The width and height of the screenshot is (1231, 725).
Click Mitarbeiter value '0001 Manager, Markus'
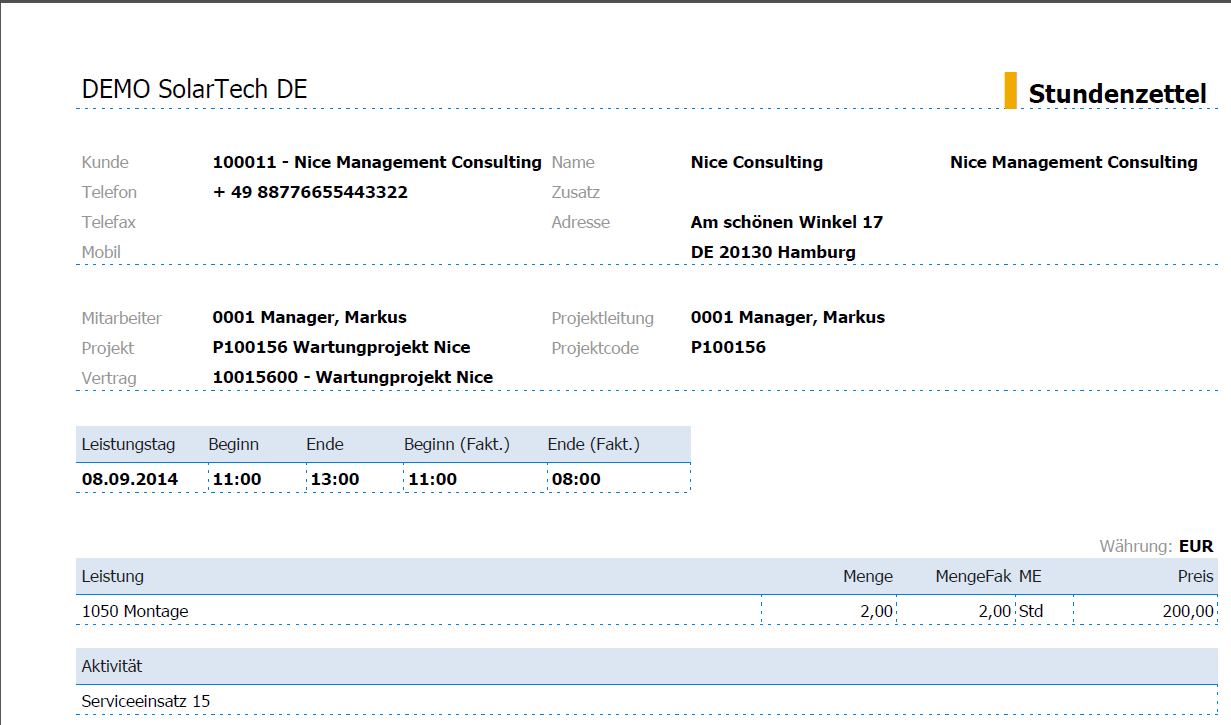click(x=310, y=317)
